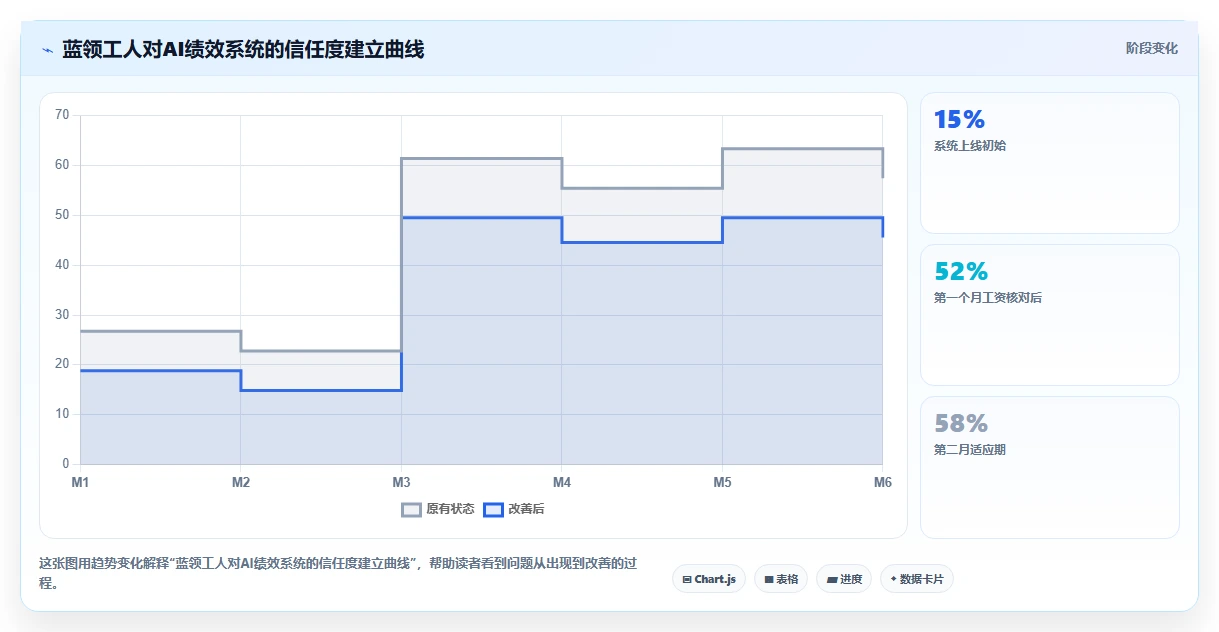1219x632 pixels.
Task: Click the star icon in 数据卡片 chip
Action: (893, 578)
